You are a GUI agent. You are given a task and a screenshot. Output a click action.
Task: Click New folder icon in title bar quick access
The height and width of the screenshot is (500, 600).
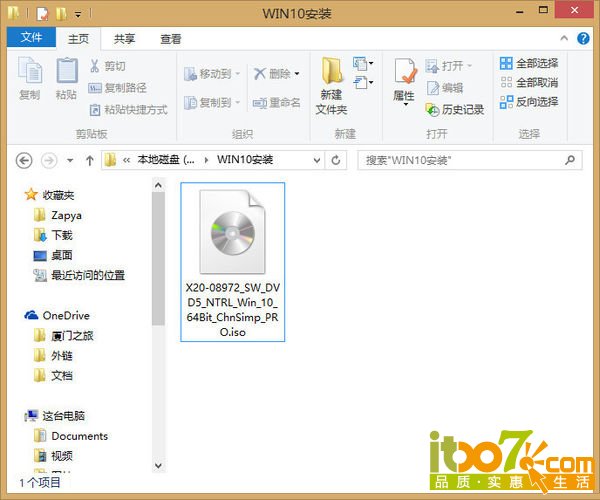pyautogui.click(x=61, y=14)
